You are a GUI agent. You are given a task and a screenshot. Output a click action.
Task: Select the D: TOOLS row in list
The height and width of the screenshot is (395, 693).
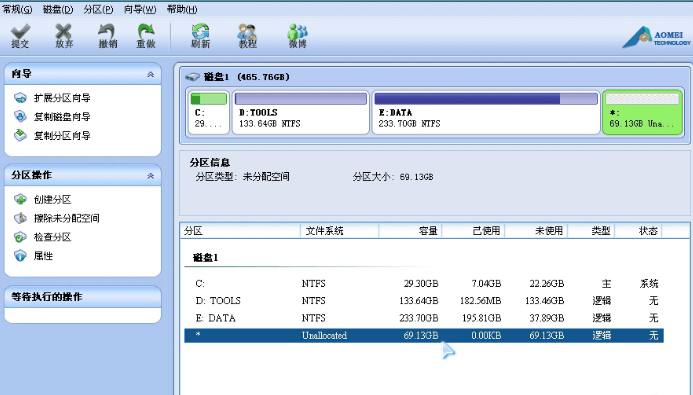click(424, 300)
